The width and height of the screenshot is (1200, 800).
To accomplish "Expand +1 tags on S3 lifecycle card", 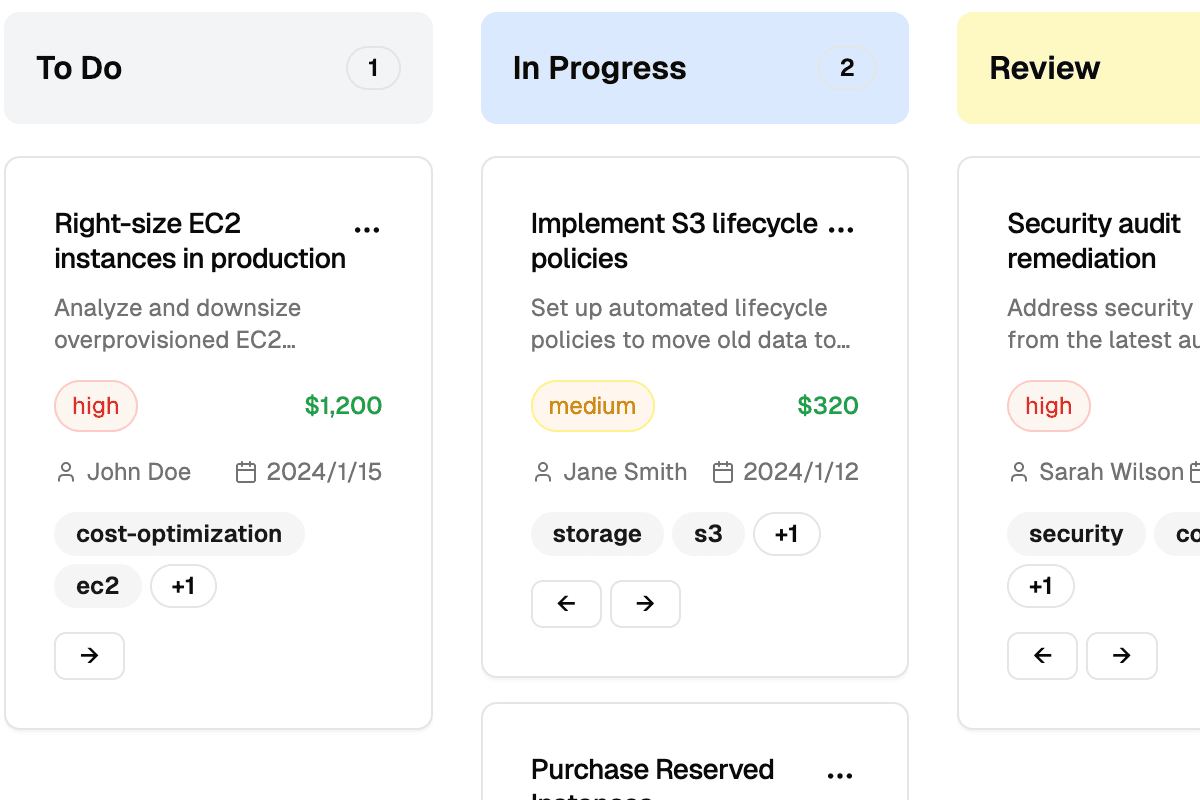I will coord(786,534).
